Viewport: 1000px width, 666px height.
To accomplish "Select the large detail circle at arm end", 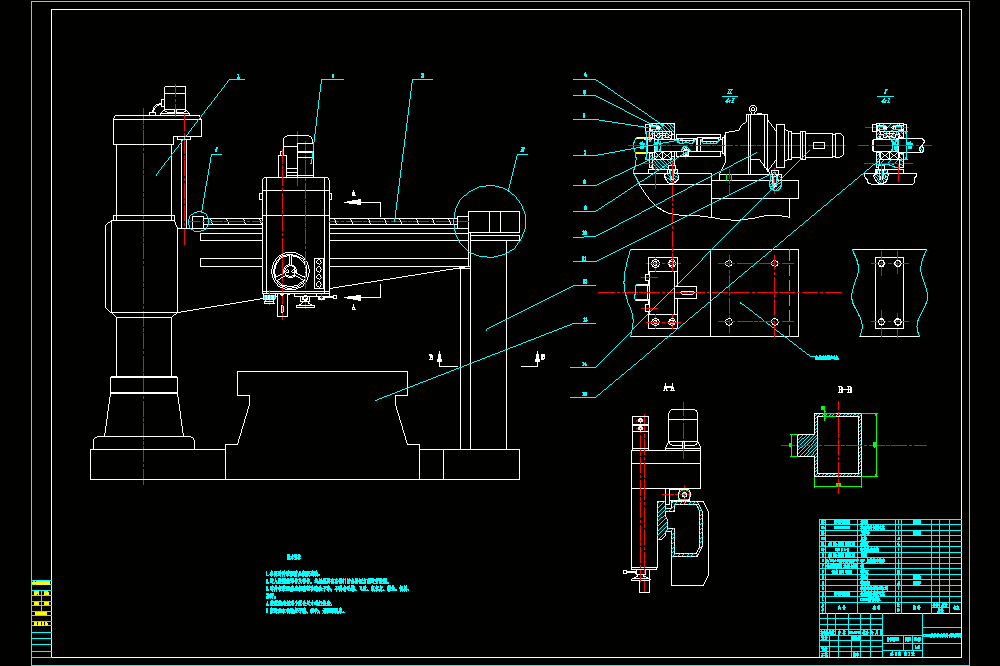I will coord(490,221).
